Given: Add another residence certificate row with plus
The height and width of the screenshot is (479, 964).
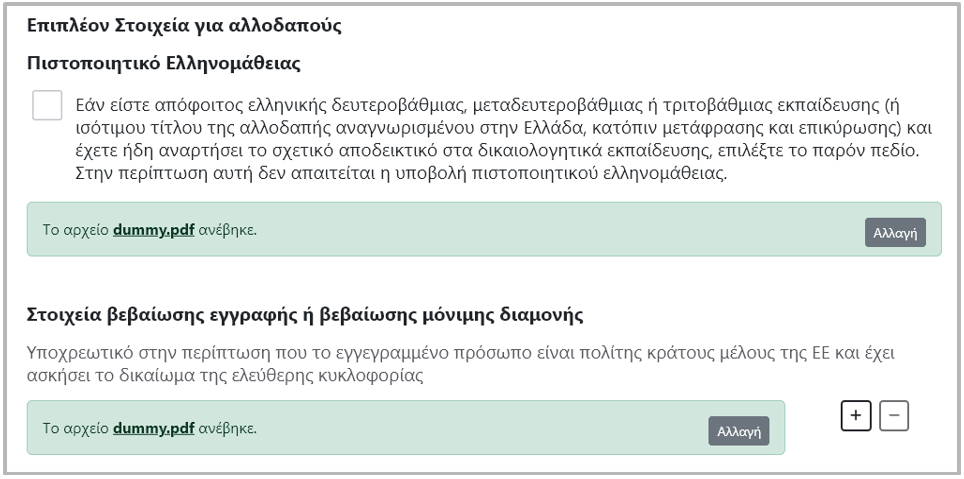Looking at the screenshot, I should 855,417.
